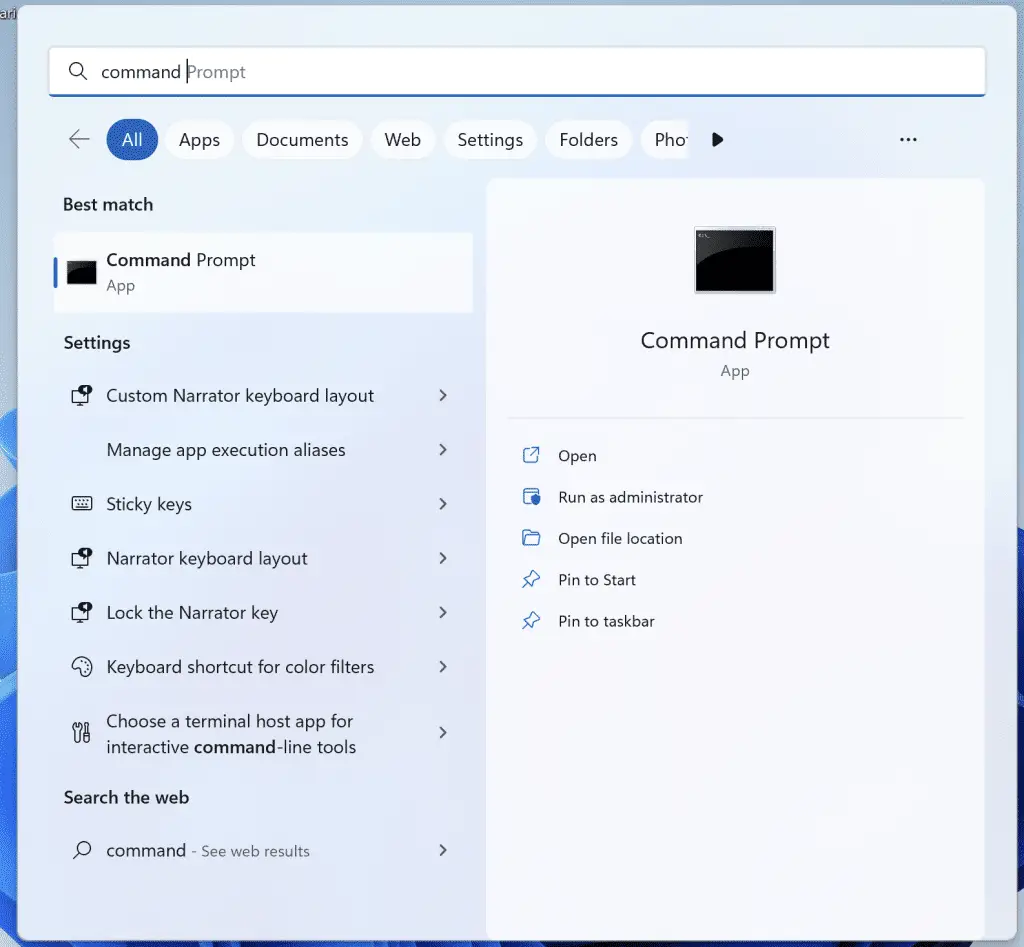Viewport: 1024px width, 947px height.
Task: Click the icon beside Lock the Narrator key
Action: click(82, 613)
